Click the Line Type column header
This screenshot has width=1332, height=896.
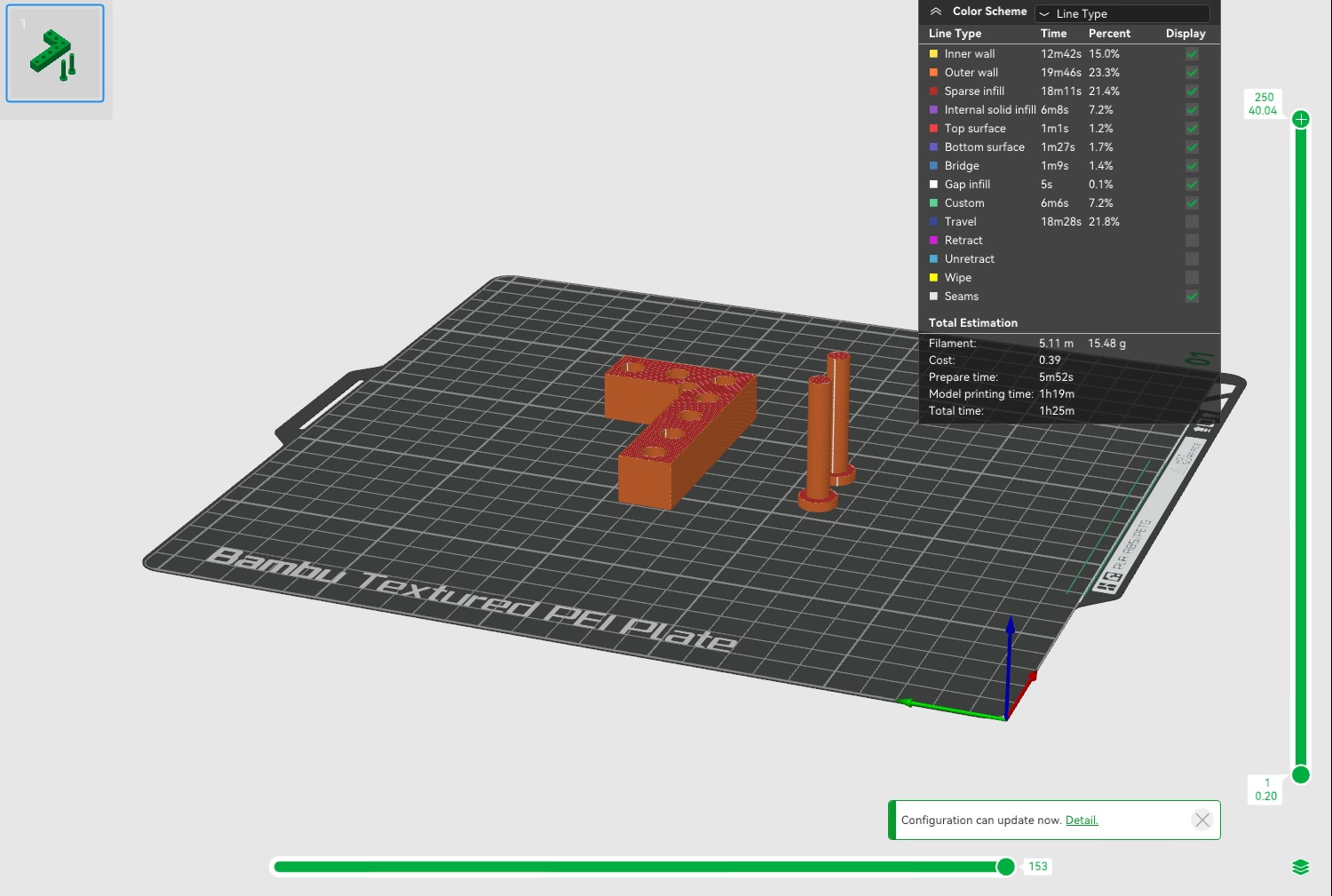pyautogui.click(x=955, y=34)
